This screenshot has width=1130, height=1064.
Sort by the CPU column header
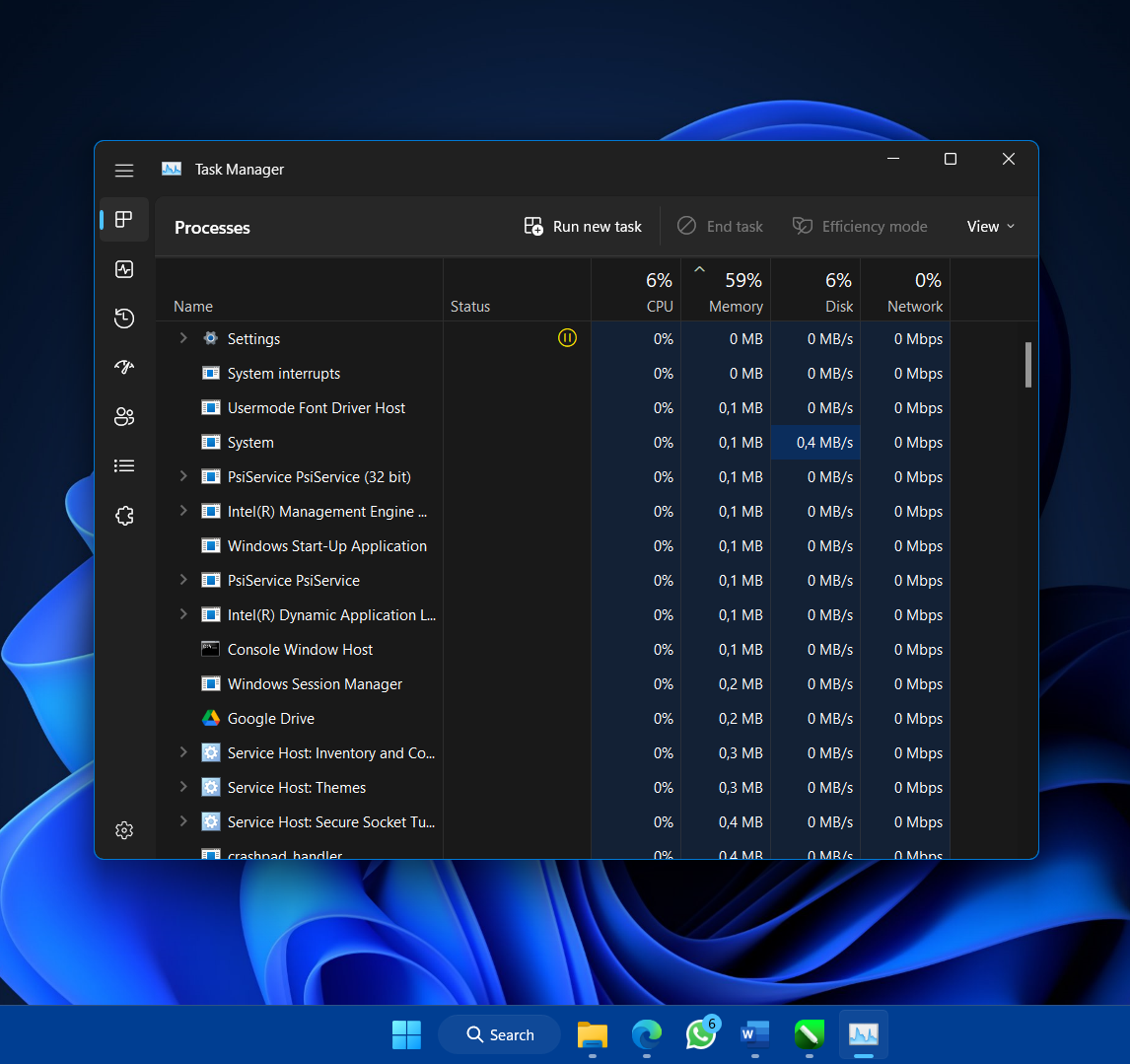636,290
